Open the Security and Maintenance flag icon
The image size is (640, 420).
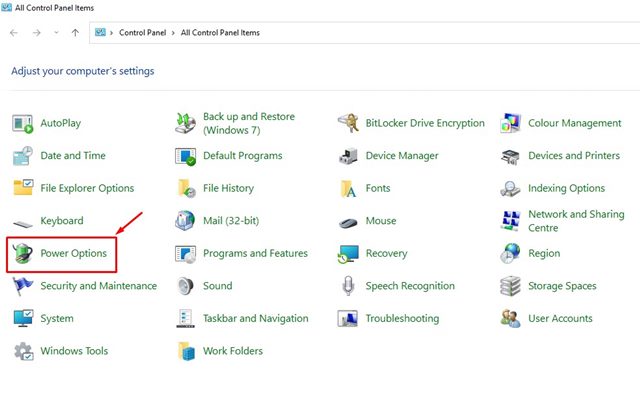[23, 286]
